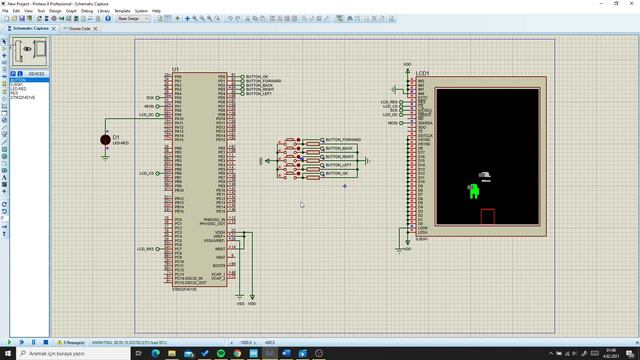Open the System menu

(141, 11)
